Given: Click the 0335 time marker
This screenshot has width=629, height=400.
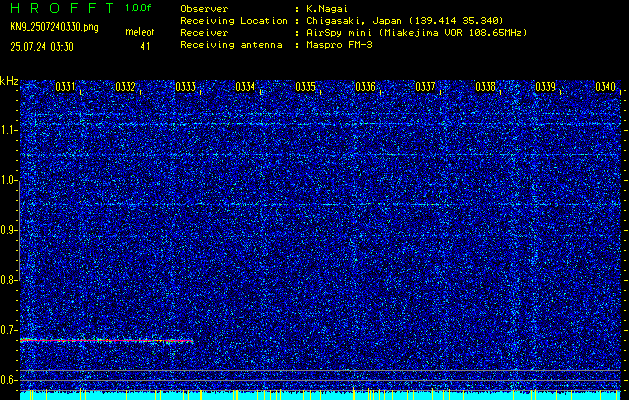Looking at the screenshot, I should (x=305, y=87).
